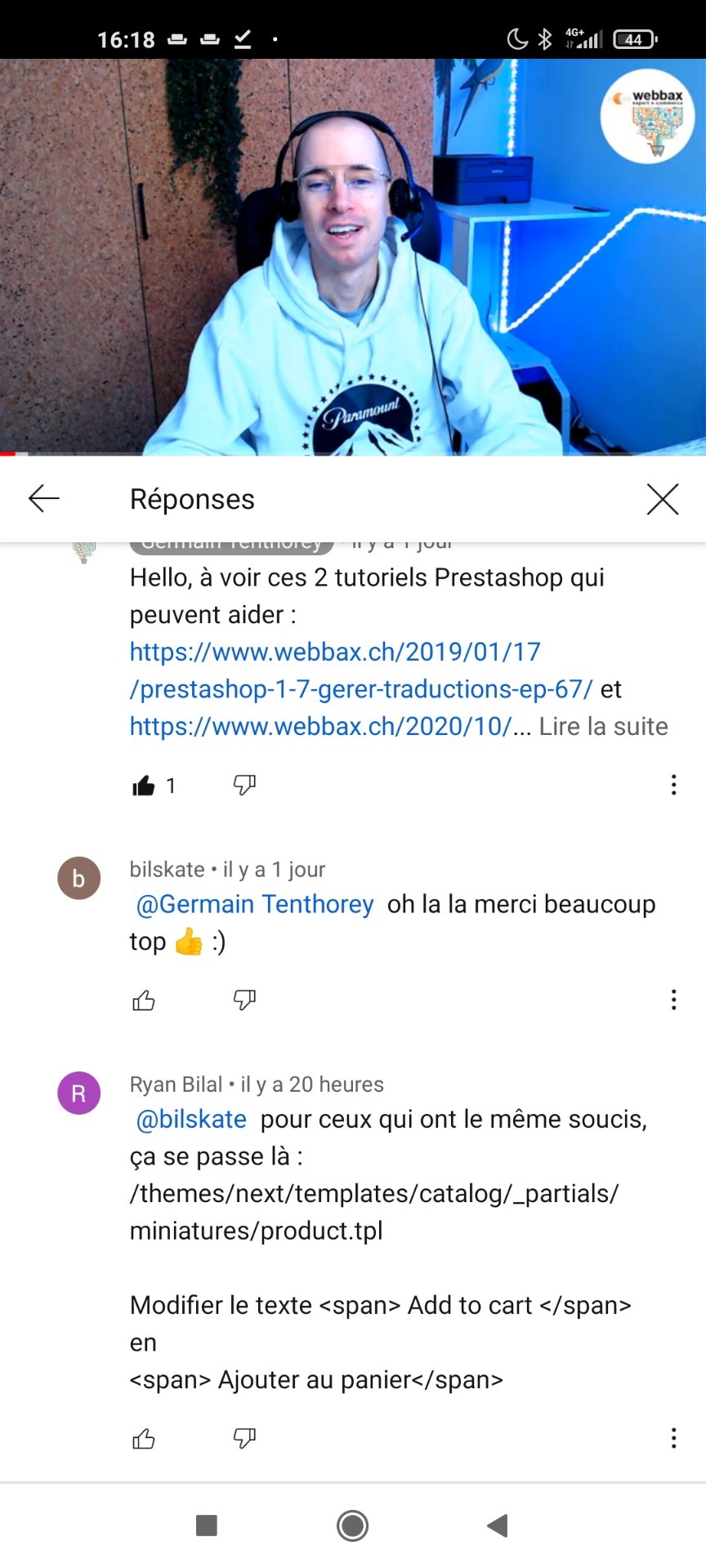Image resolution: width=706 pixels, height=1568 pixels.
Task: Open options menu for Ryan Bilal's reply
Action: point(673,1438)
